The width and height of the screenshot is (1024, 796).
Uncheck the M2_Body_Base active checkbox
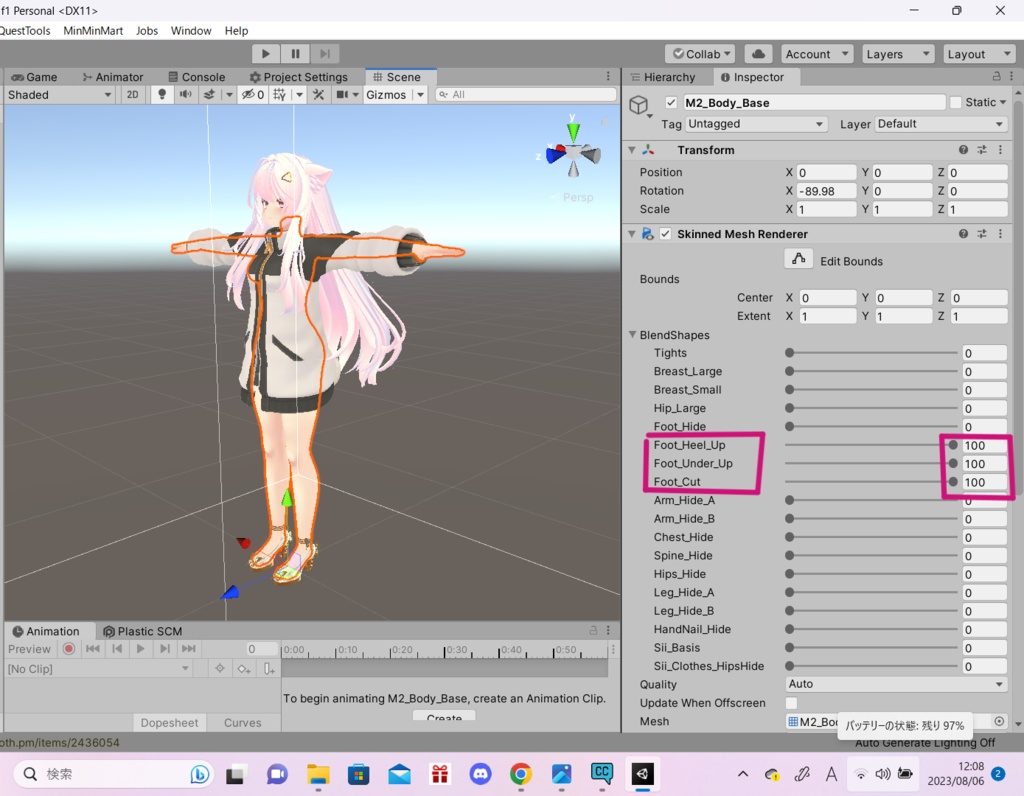coord(670,101)
